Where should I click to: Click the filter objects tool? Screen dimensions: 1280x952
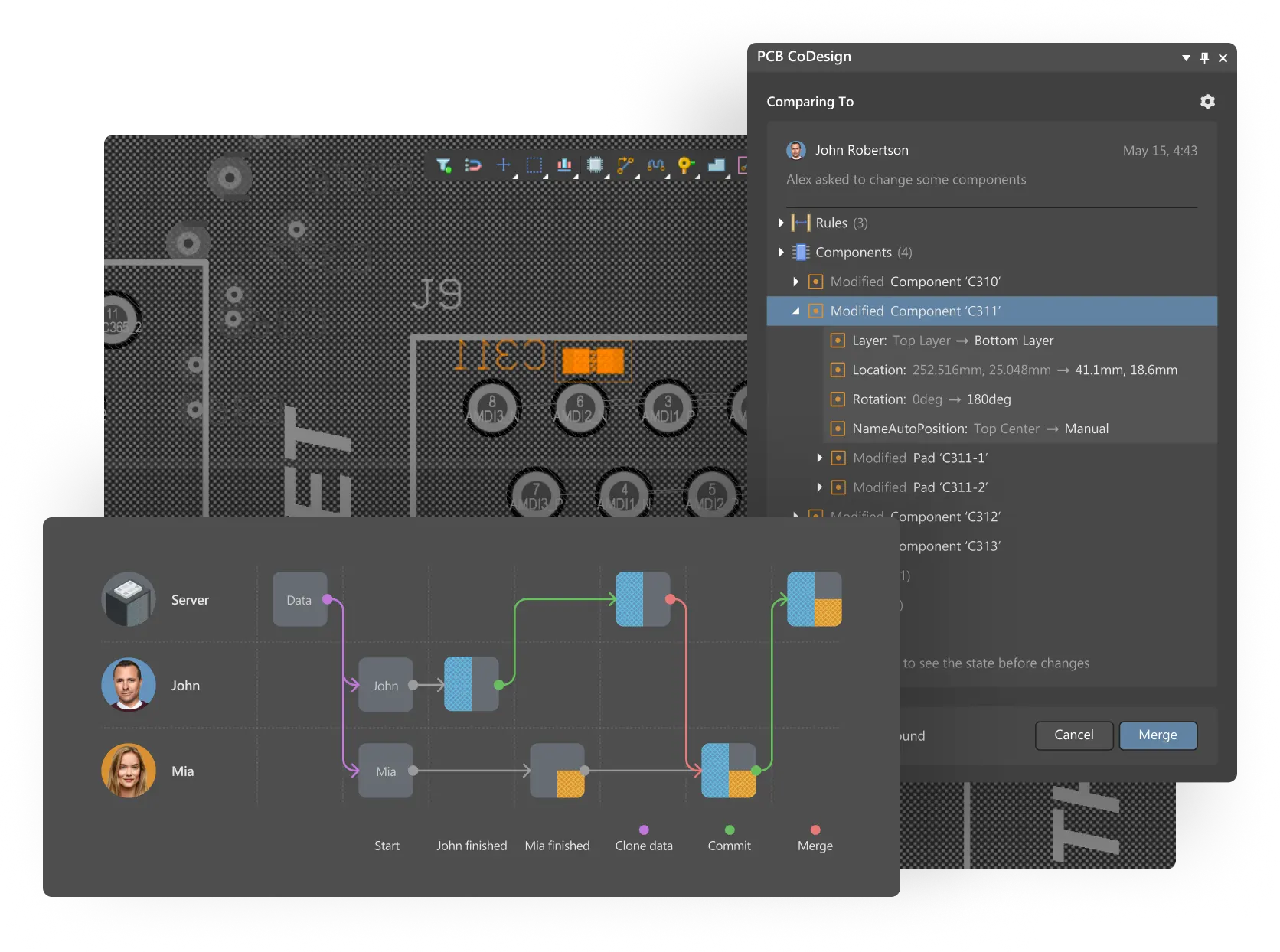442,164
